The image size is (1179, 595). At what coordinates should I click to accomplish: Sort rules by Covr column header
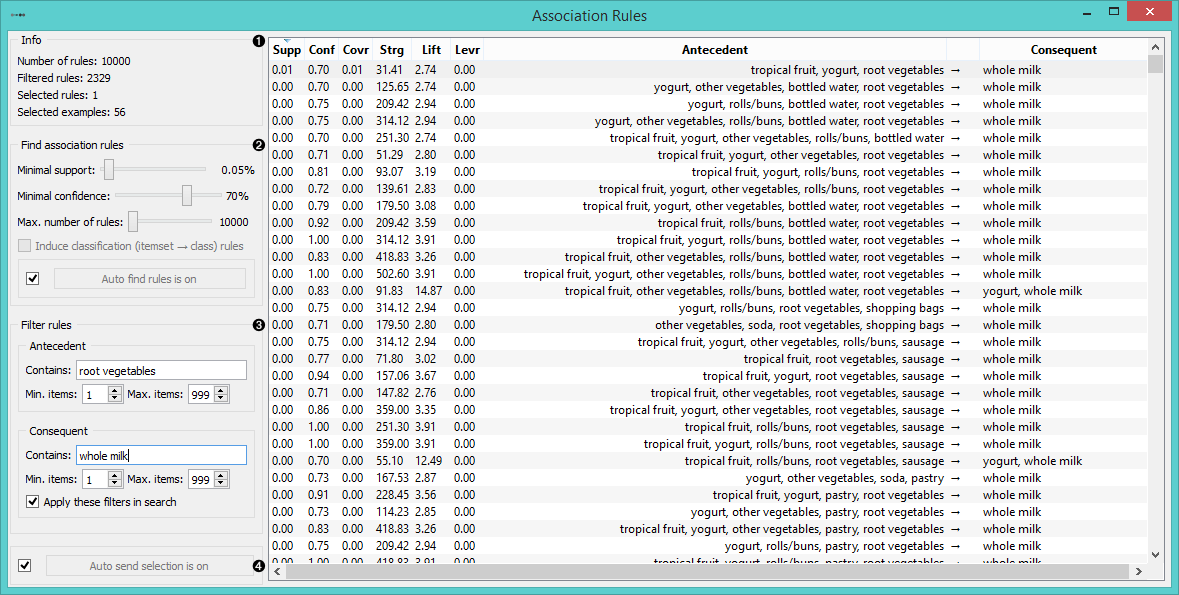tap(356, 50)
